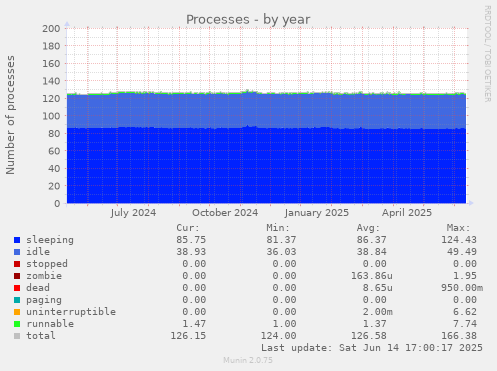Viewport: 497px width, 371px height.
Task: Click the uninterruptible legend label
Action: point(71,312)
